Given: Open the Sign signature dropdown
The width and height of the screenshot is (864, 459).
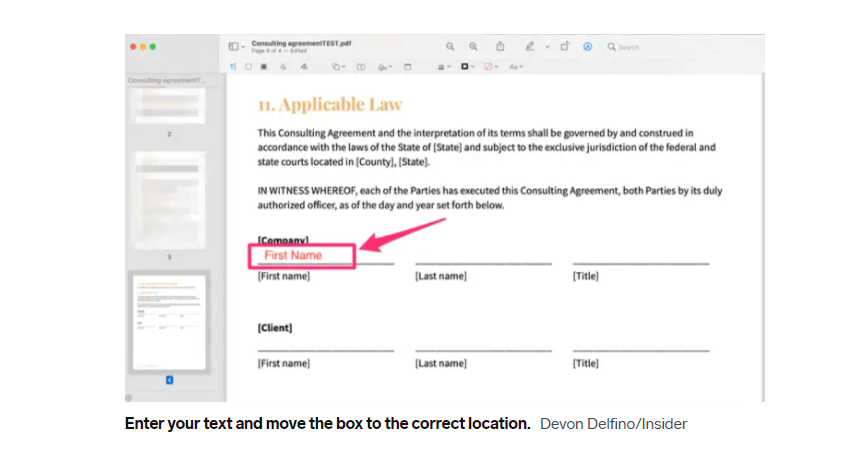Looking at the screenshot, I should 385,67.
